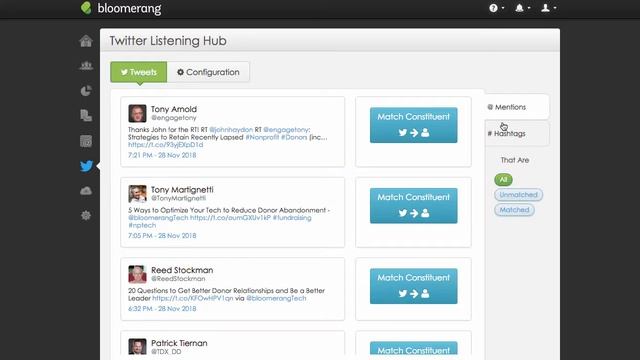Select the Mentions filter tab
640x360 pixels.
coord(516,107)
